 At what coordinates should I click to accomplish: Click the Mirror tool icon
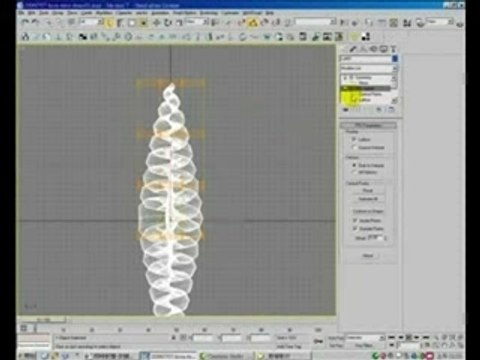pos(345,23)
